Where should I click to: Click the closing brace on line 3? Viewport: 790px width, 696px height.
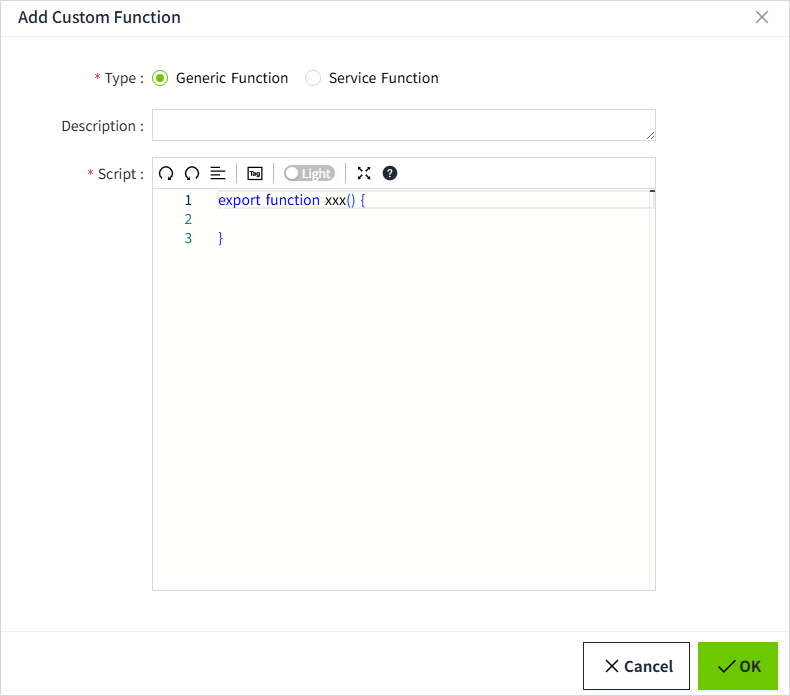pyautogui.click(x=221, y=238)
